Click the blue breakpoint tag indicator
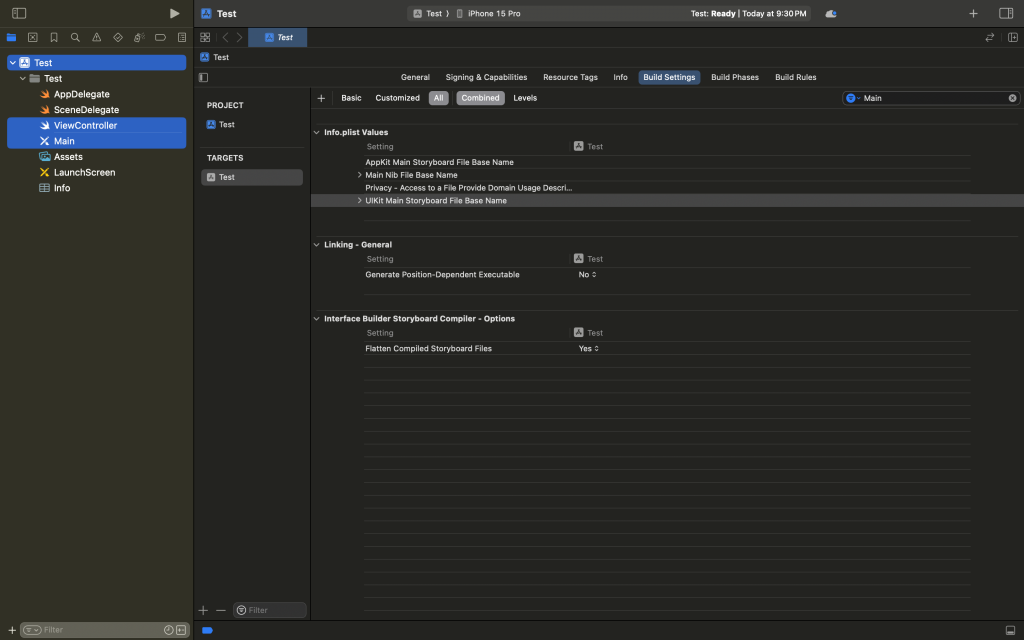The height and width of the screenshot is (640, 1024). coord(208,630)
